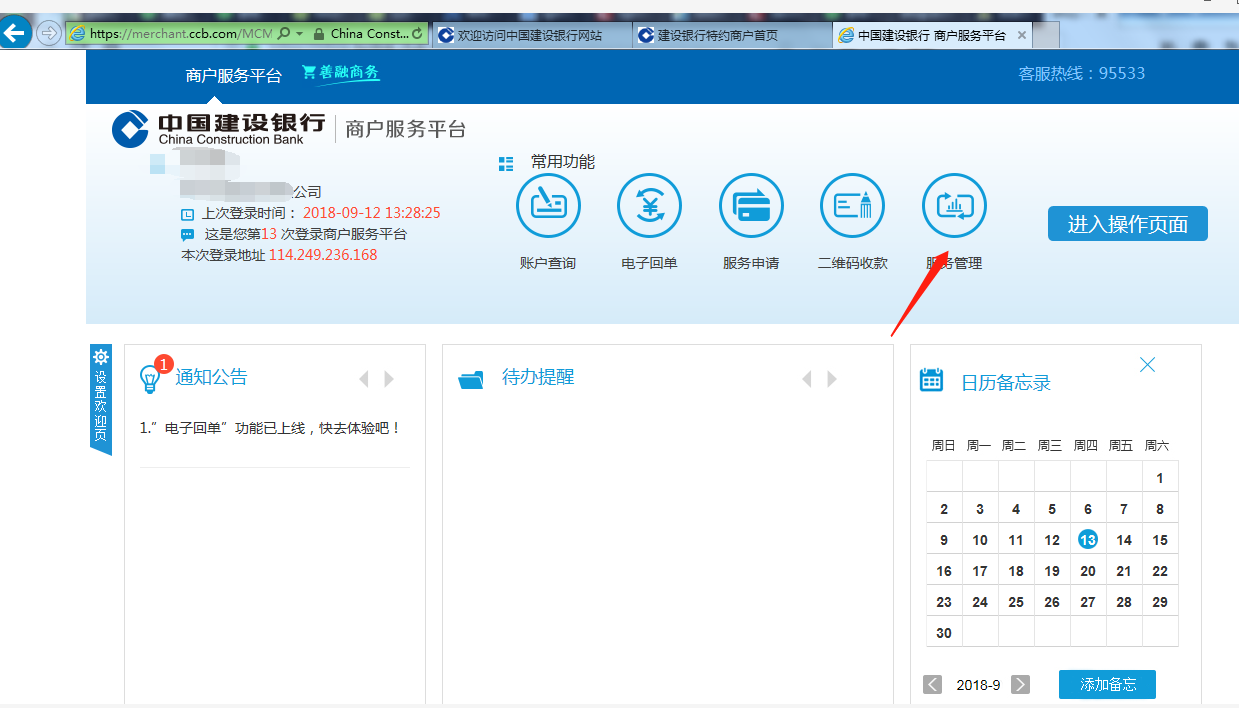Open the 二维码收款 QR code payment icon

click(852, 207)
